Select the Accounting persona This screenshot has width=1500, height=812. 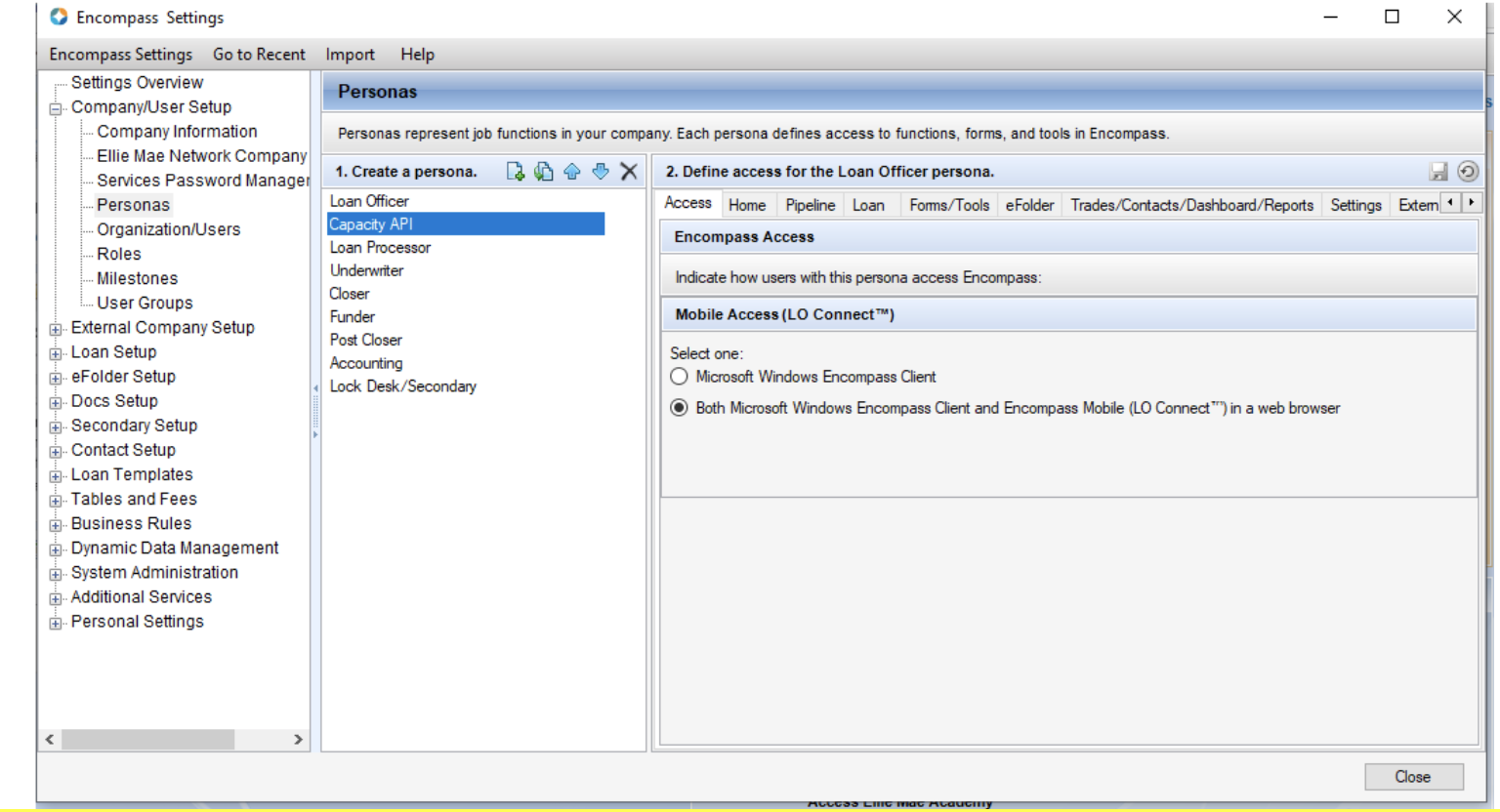365,363
